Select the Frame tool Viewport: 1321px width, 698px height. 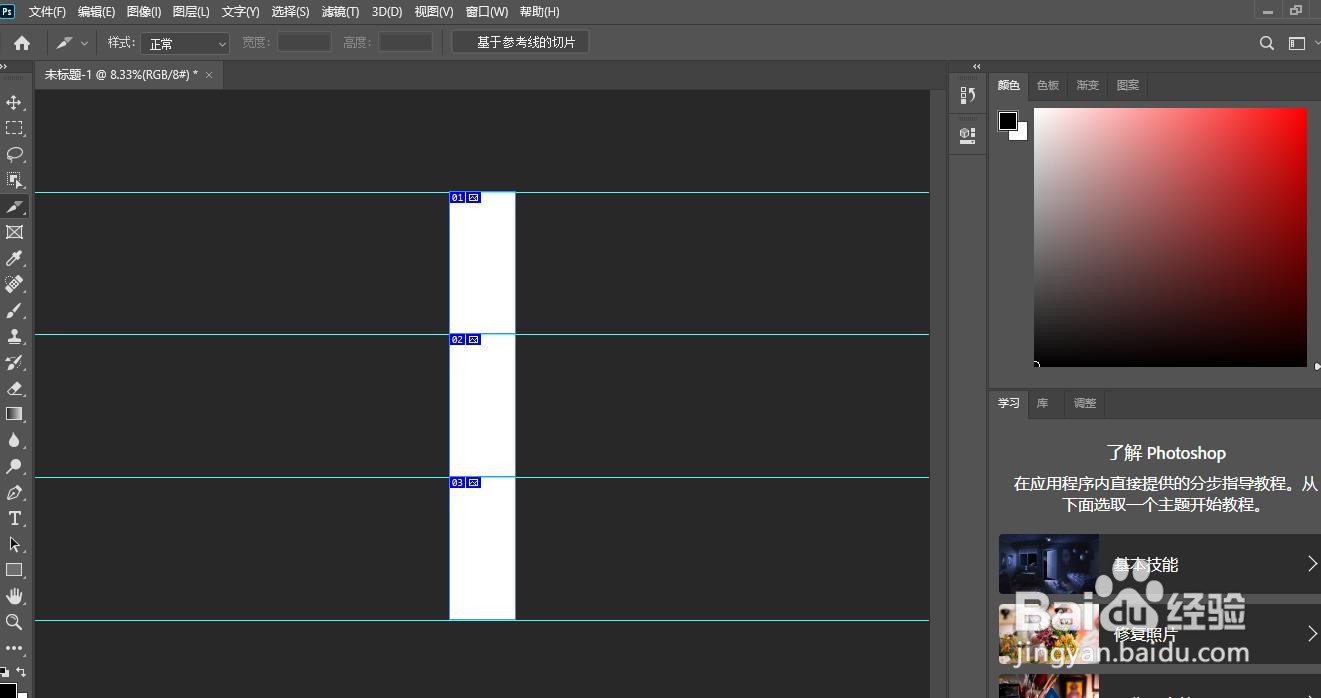14,232
